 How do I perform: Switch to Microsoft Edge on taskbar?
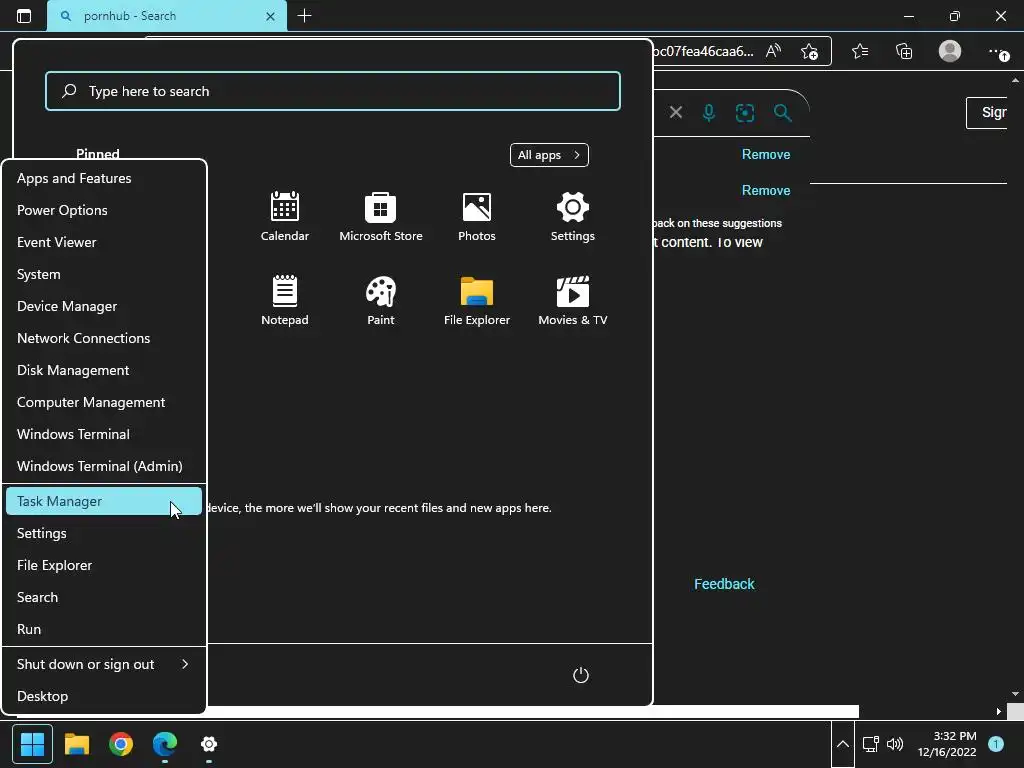point(165,744)
